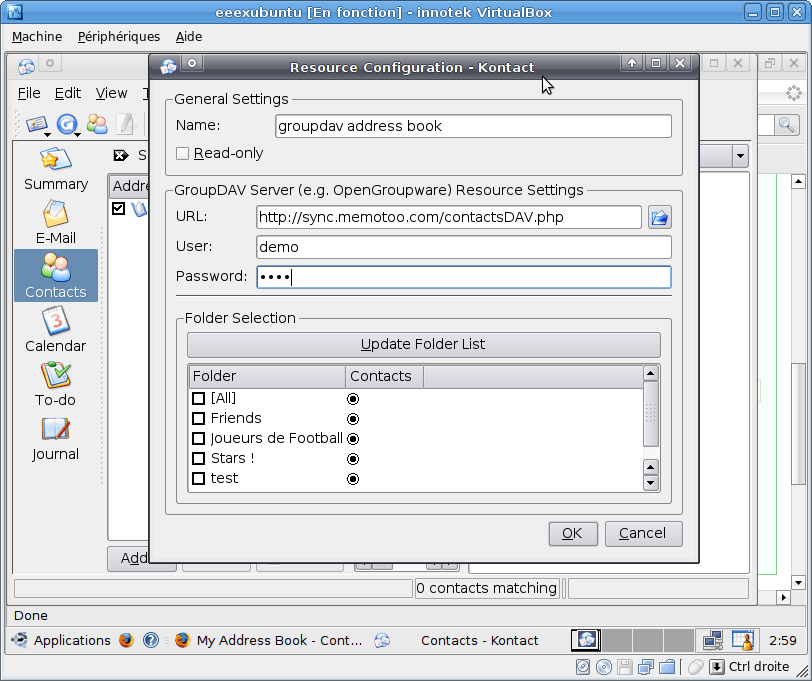Confirm the dialog with OK

click(x=573, y=533)
